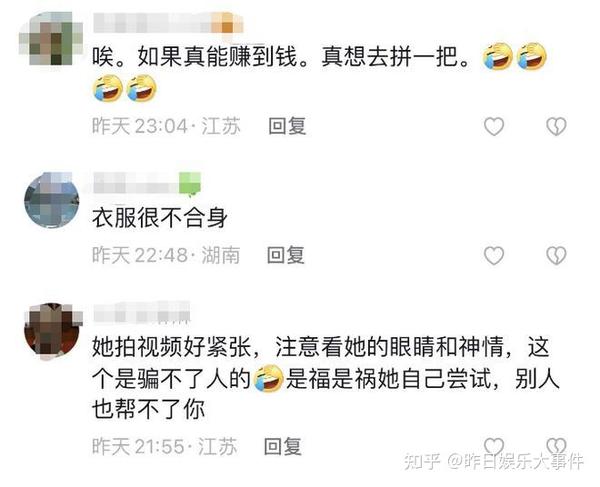600x487 pixels.
Task: Like the comment about clothes not fitting
Action: point(494,255)
